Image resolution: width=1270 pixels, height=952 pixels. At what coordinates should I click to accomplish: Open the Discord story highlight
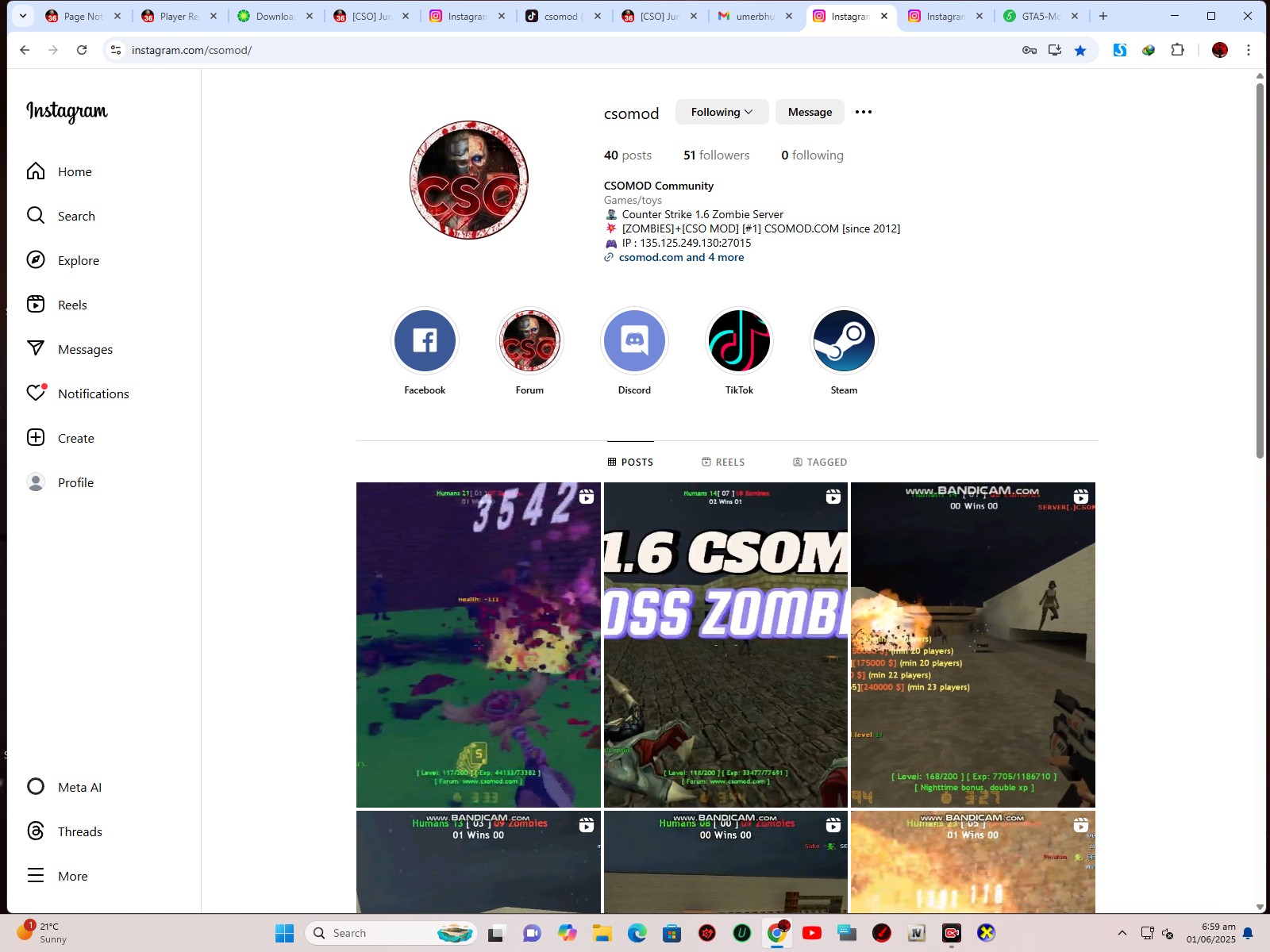pos(634,341)
